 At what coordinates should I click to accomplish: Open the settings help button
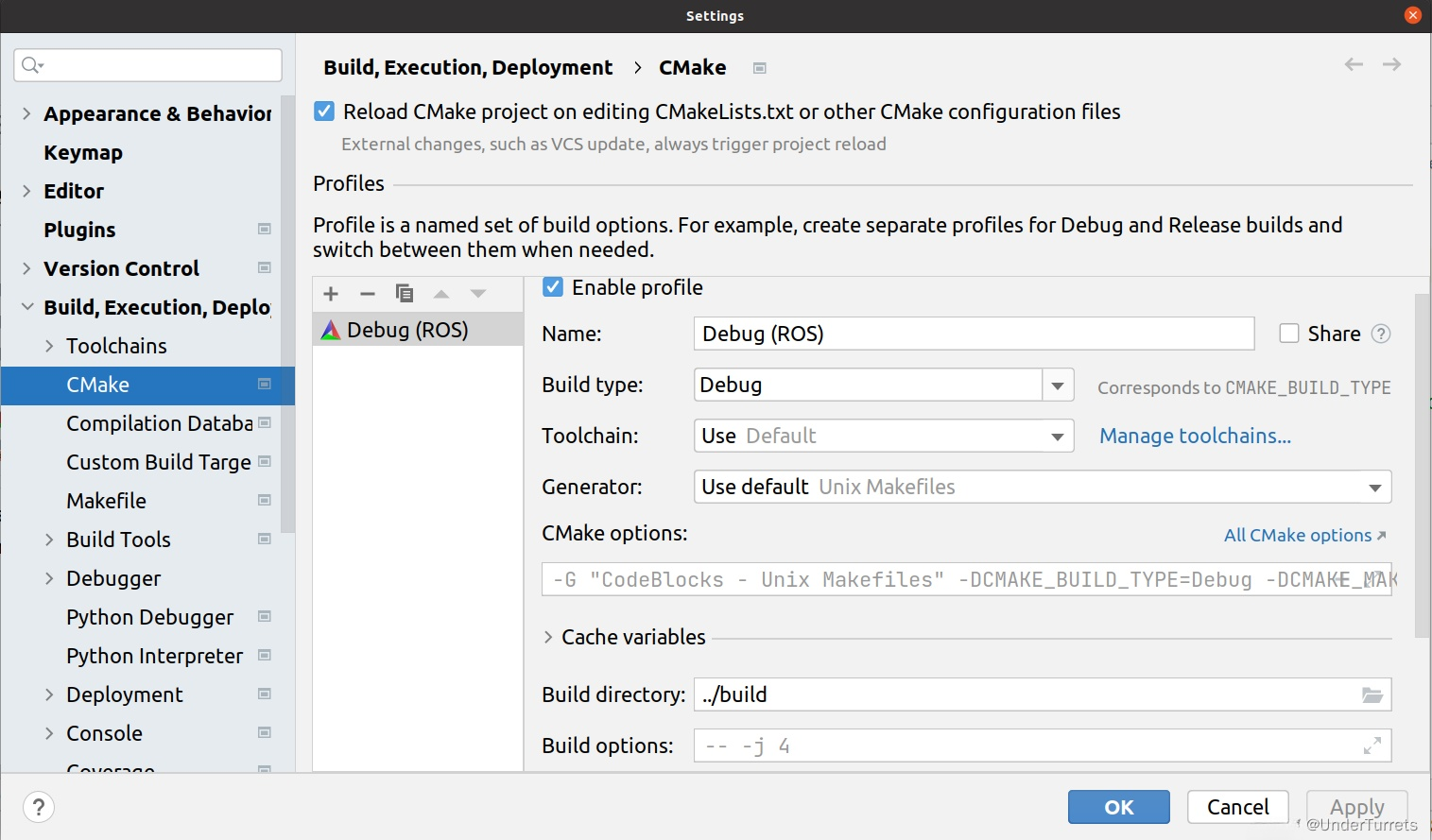(39, 807)
